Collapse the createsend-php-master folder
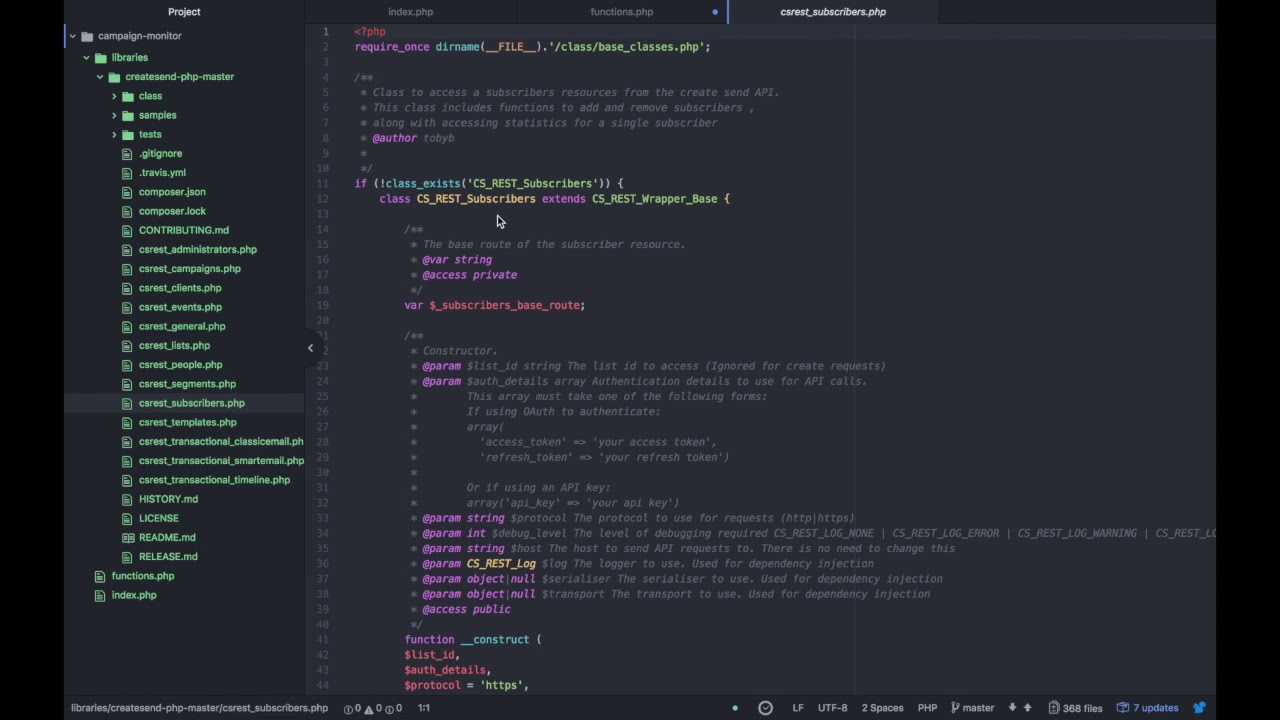The image size is (1280, 720). tap(100, 77)
